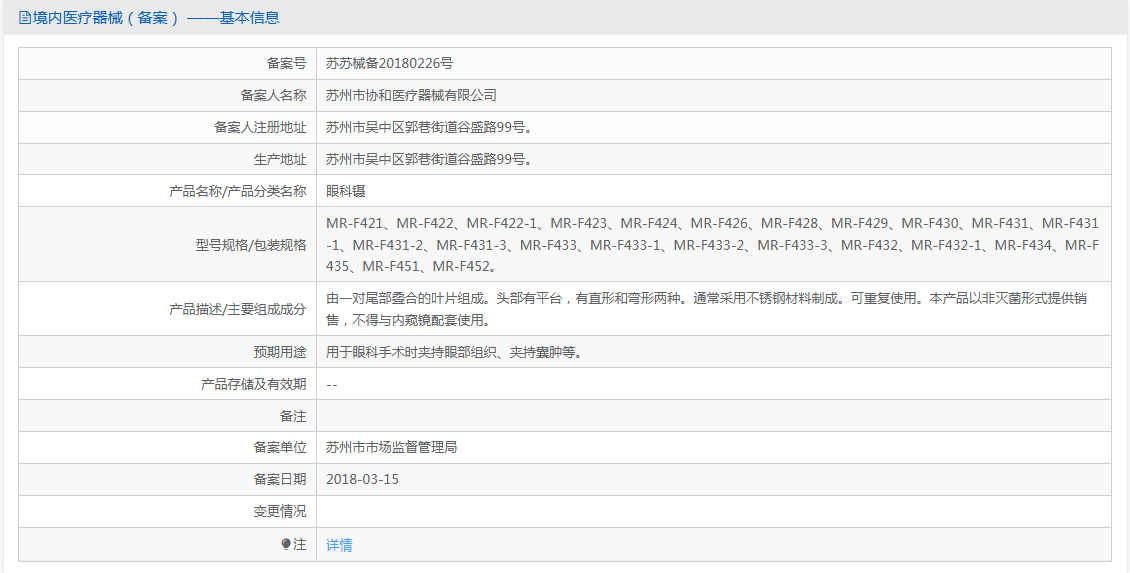Select the filing number 苏苏械备20180226号
The image size is (1130, 573).
point(389,63)
